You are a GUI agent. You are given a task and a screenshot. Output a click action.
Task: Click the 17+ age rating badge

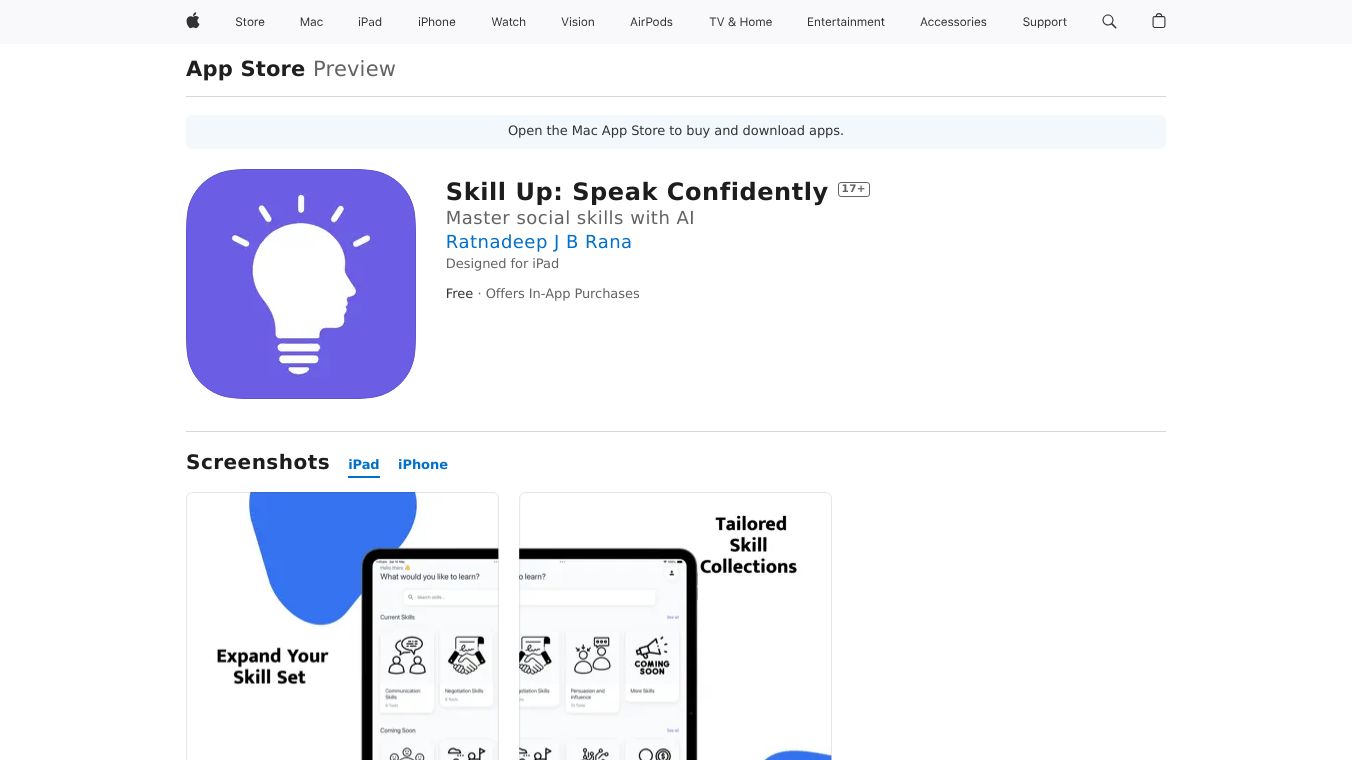coord(854,189)
